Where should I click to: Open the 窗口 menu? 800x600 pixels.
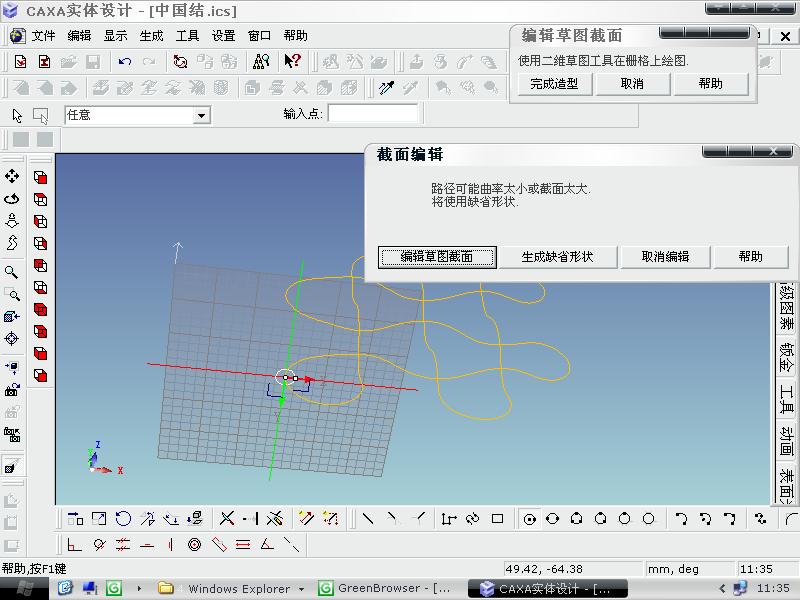(x=259, y=36)
